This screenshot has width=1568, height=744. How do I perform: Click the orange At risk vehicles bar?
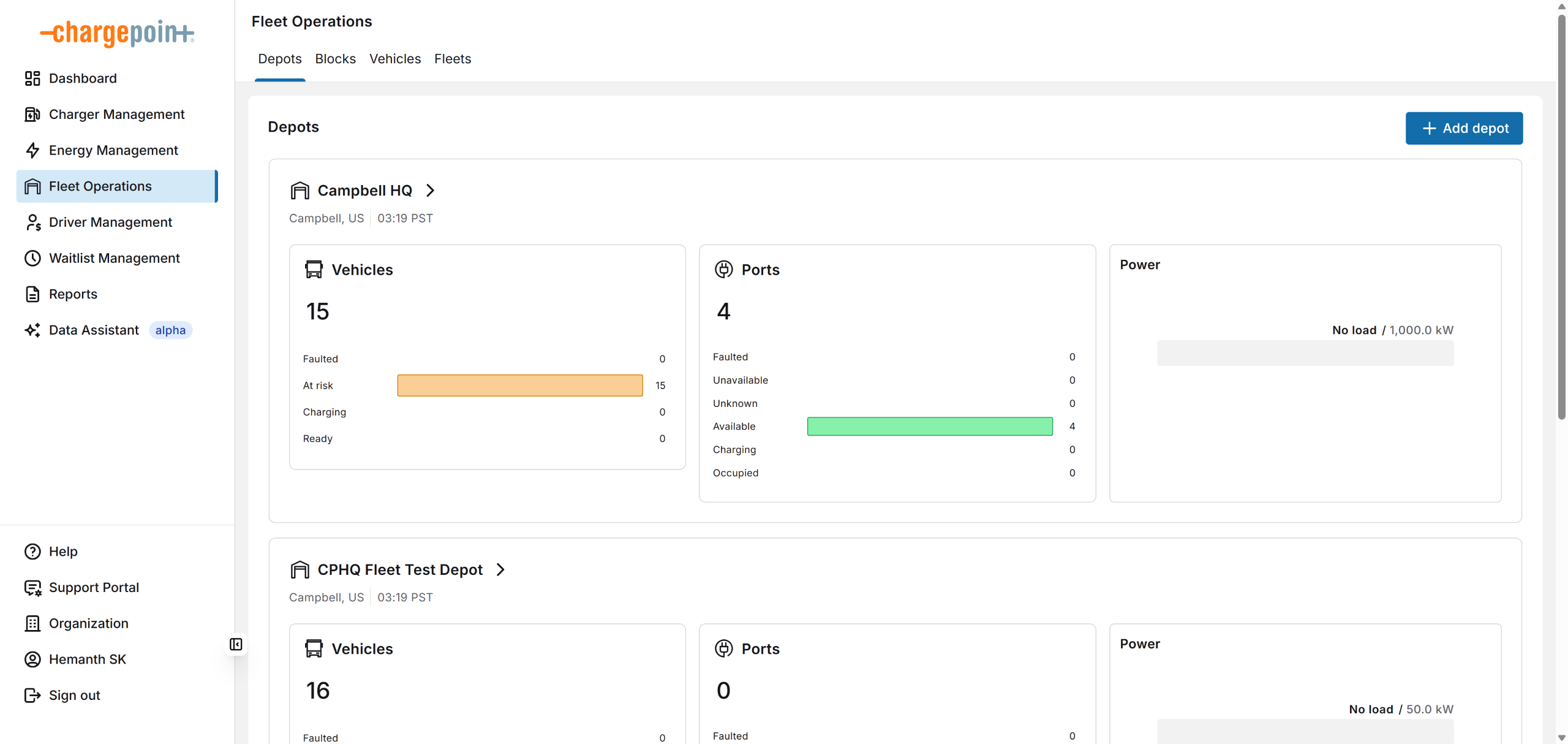pyautogui.click(x=520, y=385)
